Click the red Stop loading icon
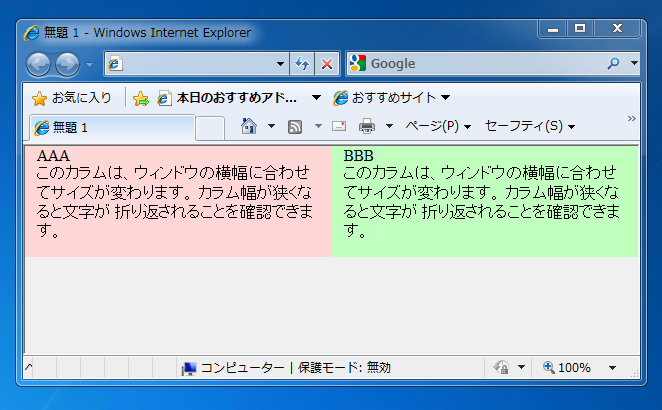The image size is (662, 410). tap(327, 64)
